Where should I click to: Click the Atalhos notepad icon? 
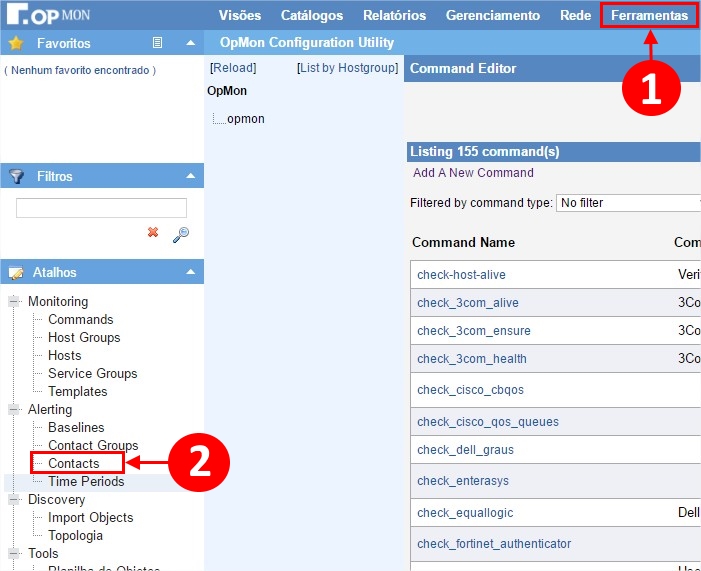click(16, 272)
